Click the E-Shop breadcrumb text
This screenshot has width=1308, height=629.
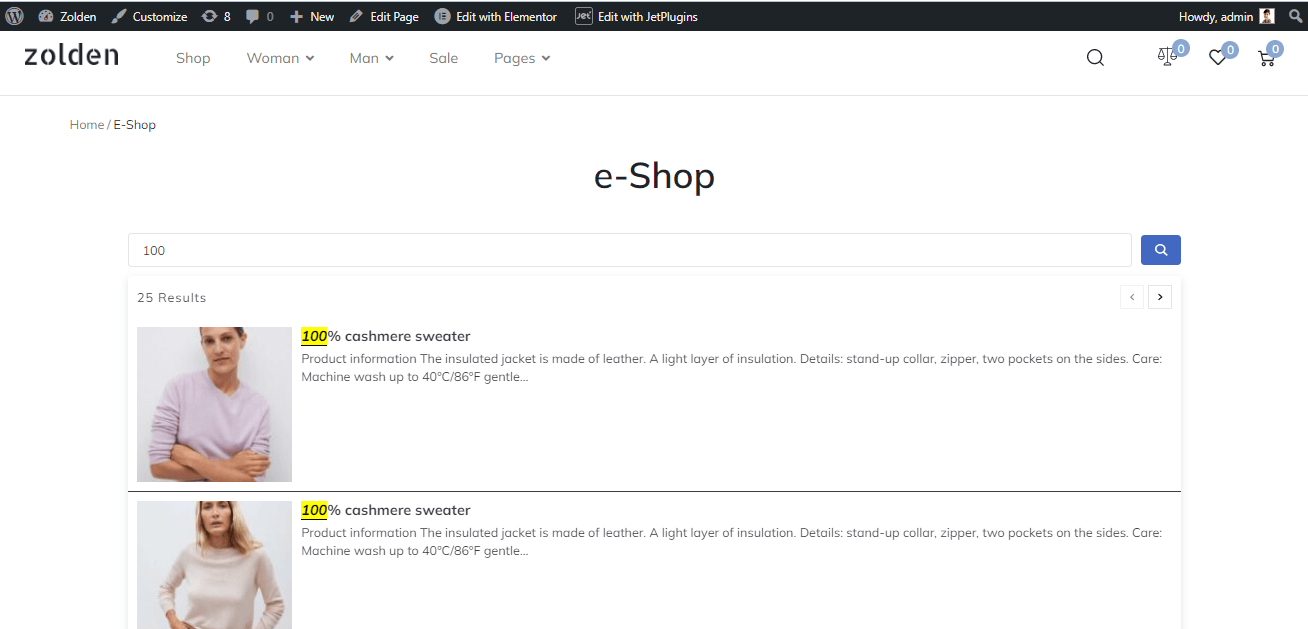(135, 125)
